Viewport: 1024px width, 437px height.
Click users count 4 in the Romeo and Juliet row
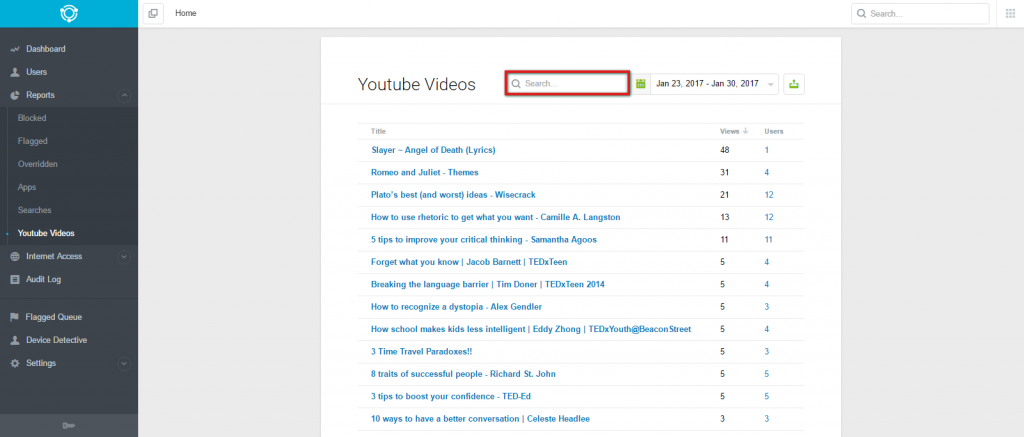[x=767, y=172]
